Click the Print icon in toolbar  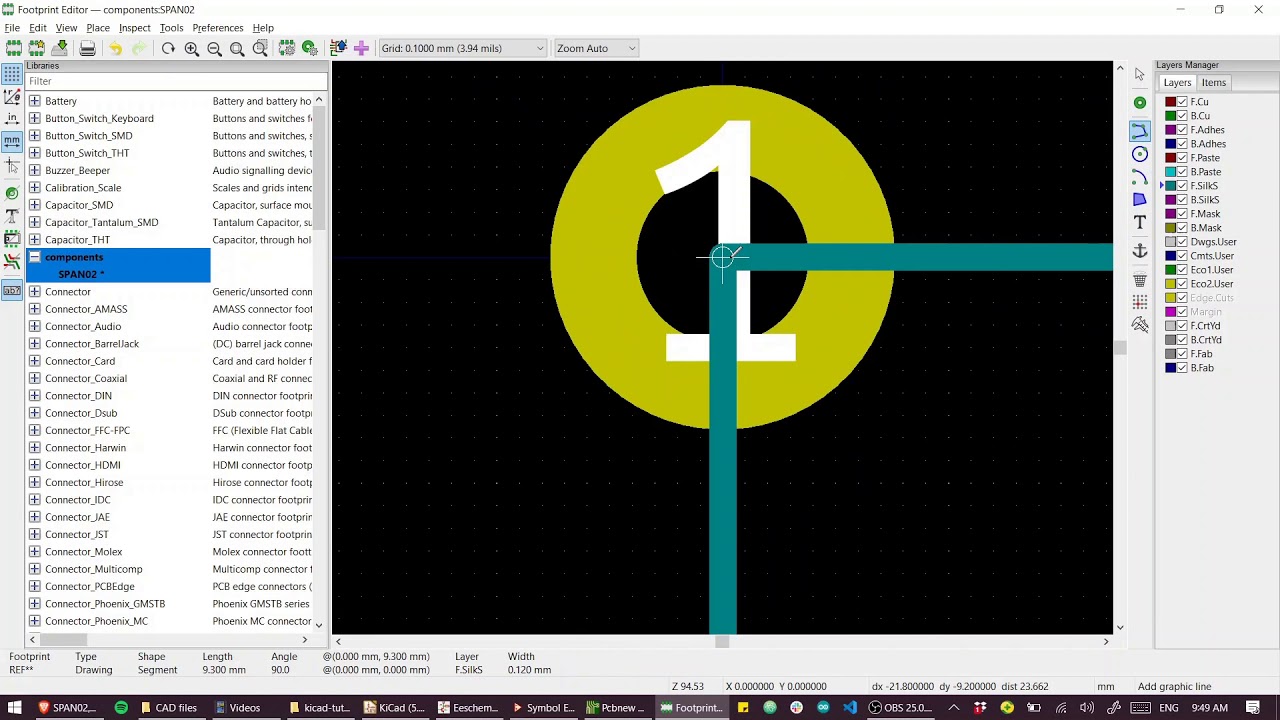pyautogui.click(x=87, y=48)
